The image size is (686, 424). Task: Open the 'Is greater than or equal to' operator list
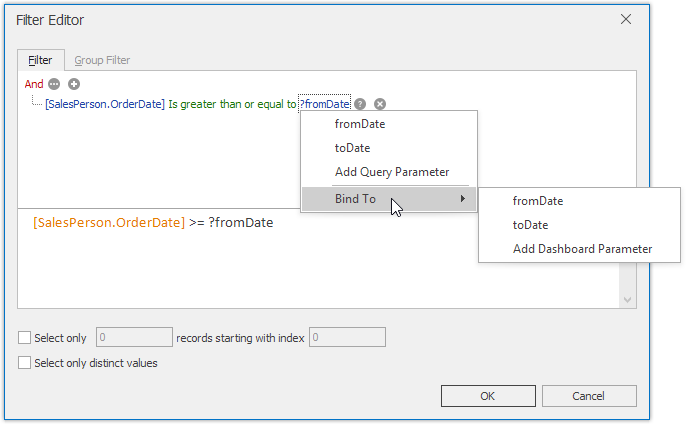point(232,104)
